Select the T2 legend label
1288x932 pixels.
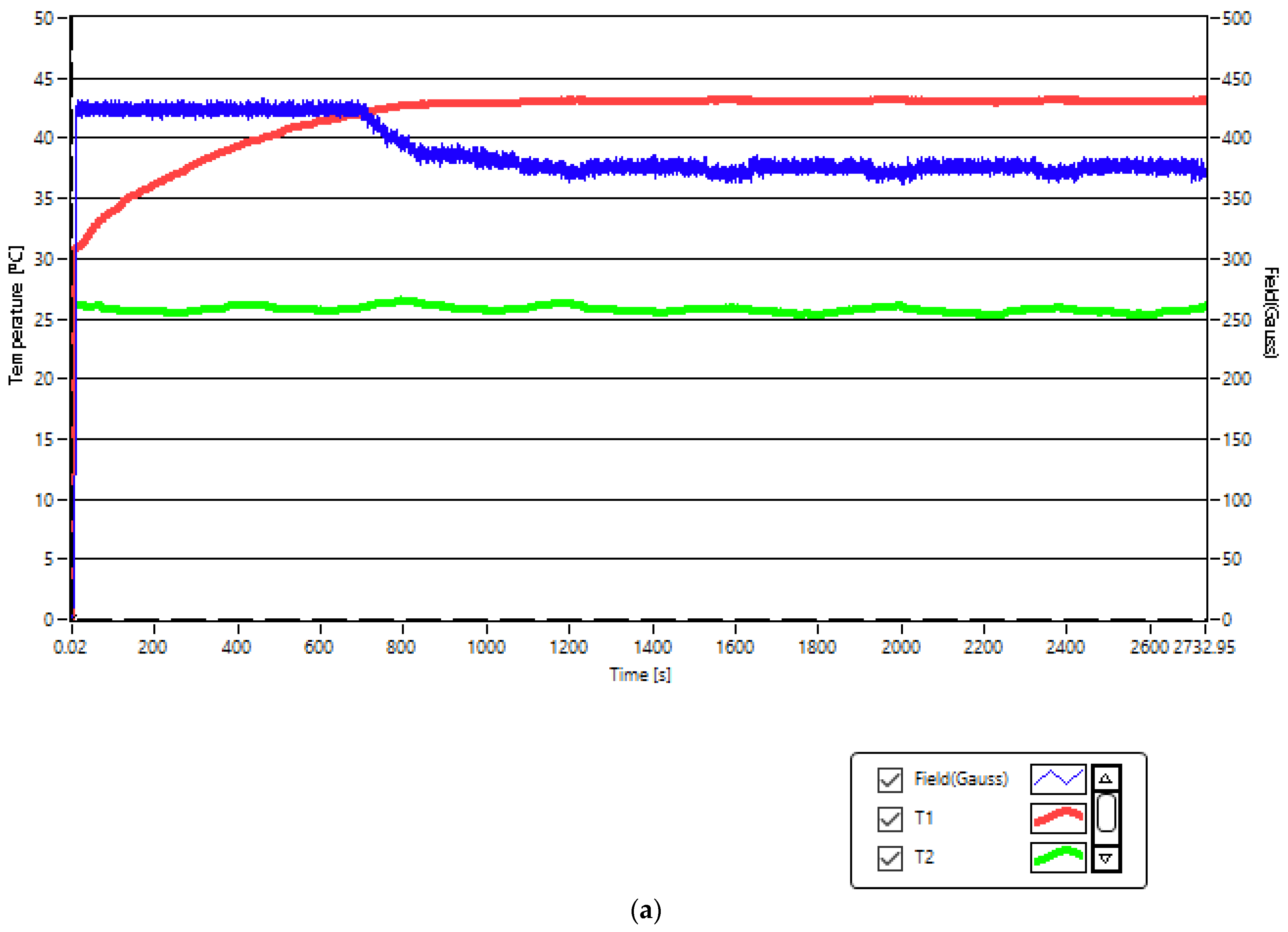coord(924,858)
